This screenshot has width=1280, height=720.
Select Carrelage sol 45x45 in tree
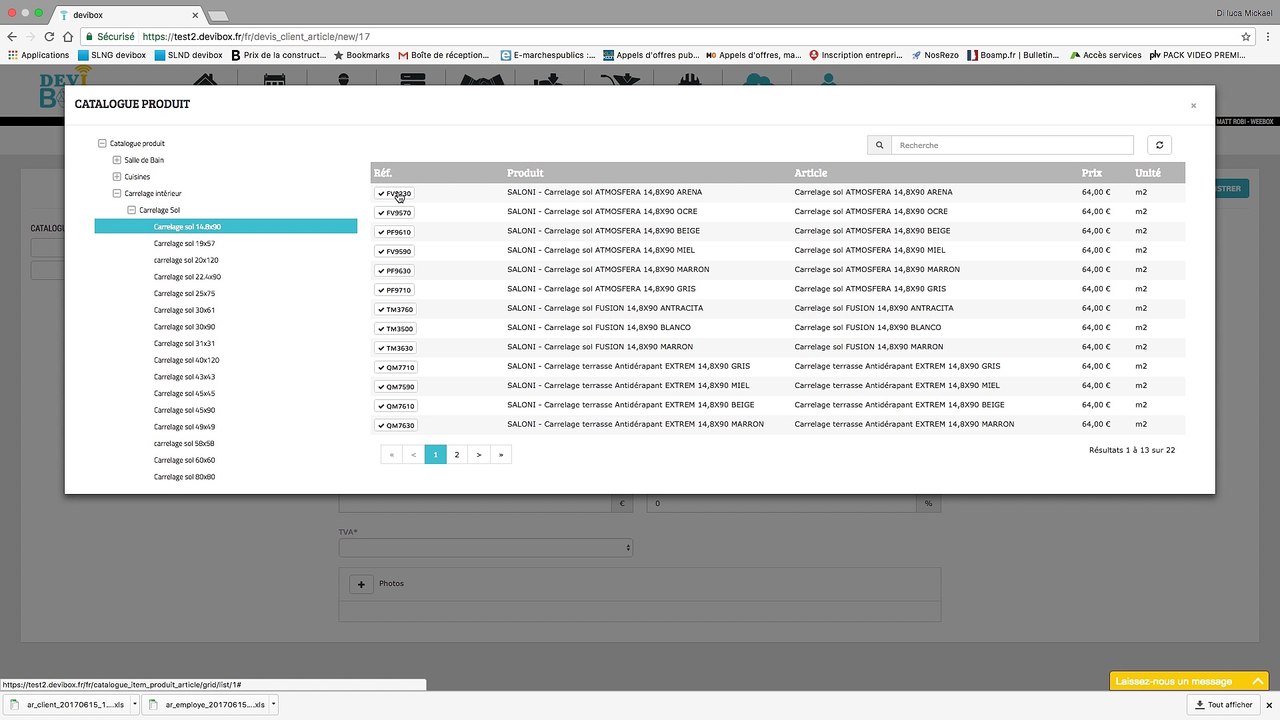tap(184, 393)
